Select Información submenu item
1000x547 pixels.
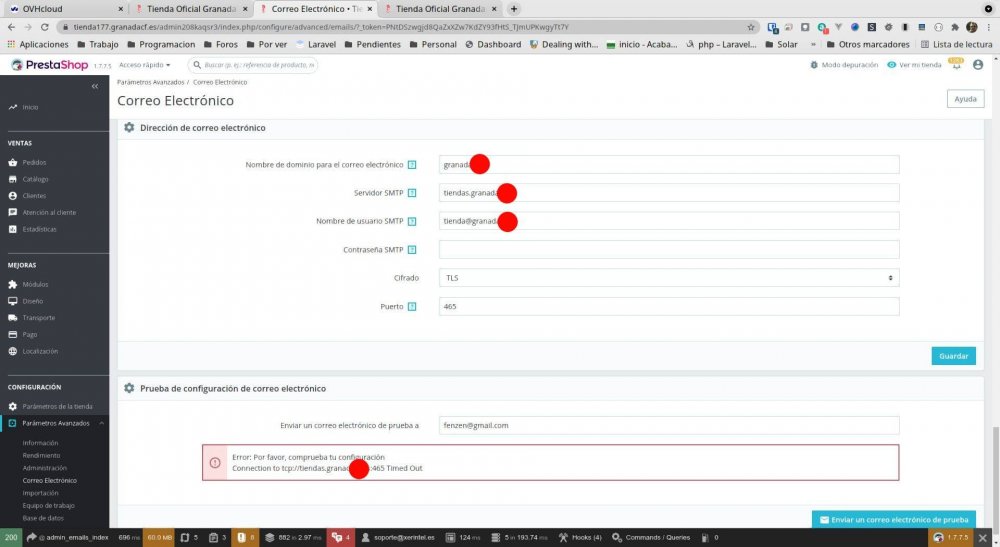[x=40, y=442]
